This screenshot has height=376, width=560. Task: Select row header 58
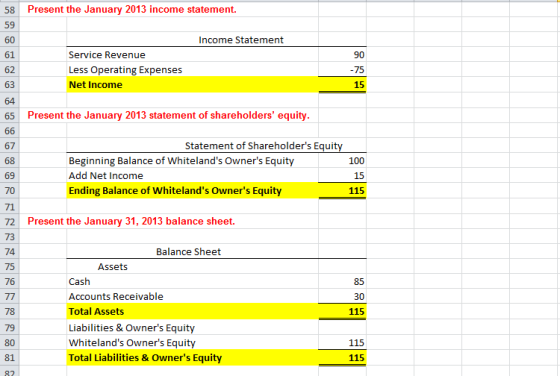(10, 10)
